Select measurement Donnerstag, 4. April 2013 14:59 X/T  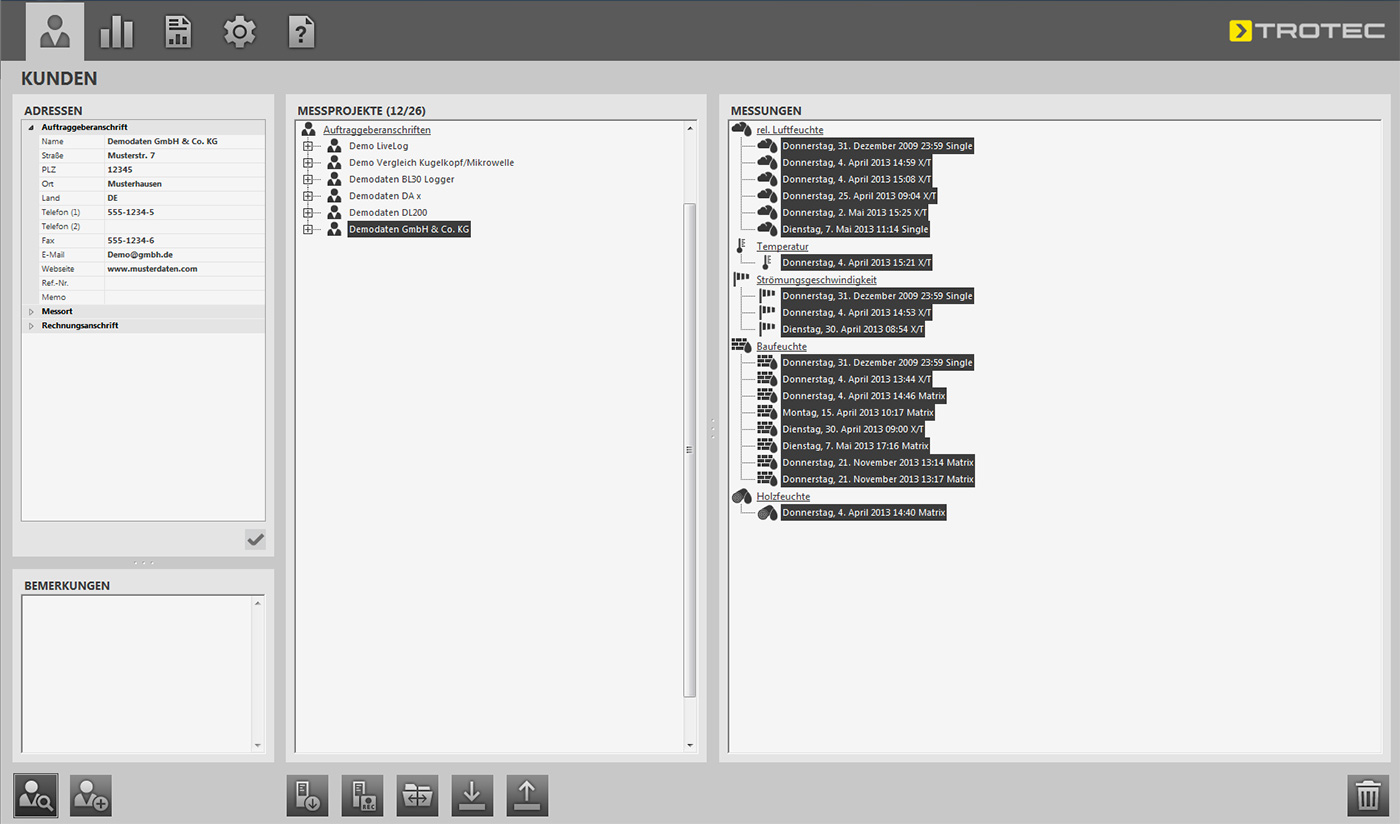(856, 163)
